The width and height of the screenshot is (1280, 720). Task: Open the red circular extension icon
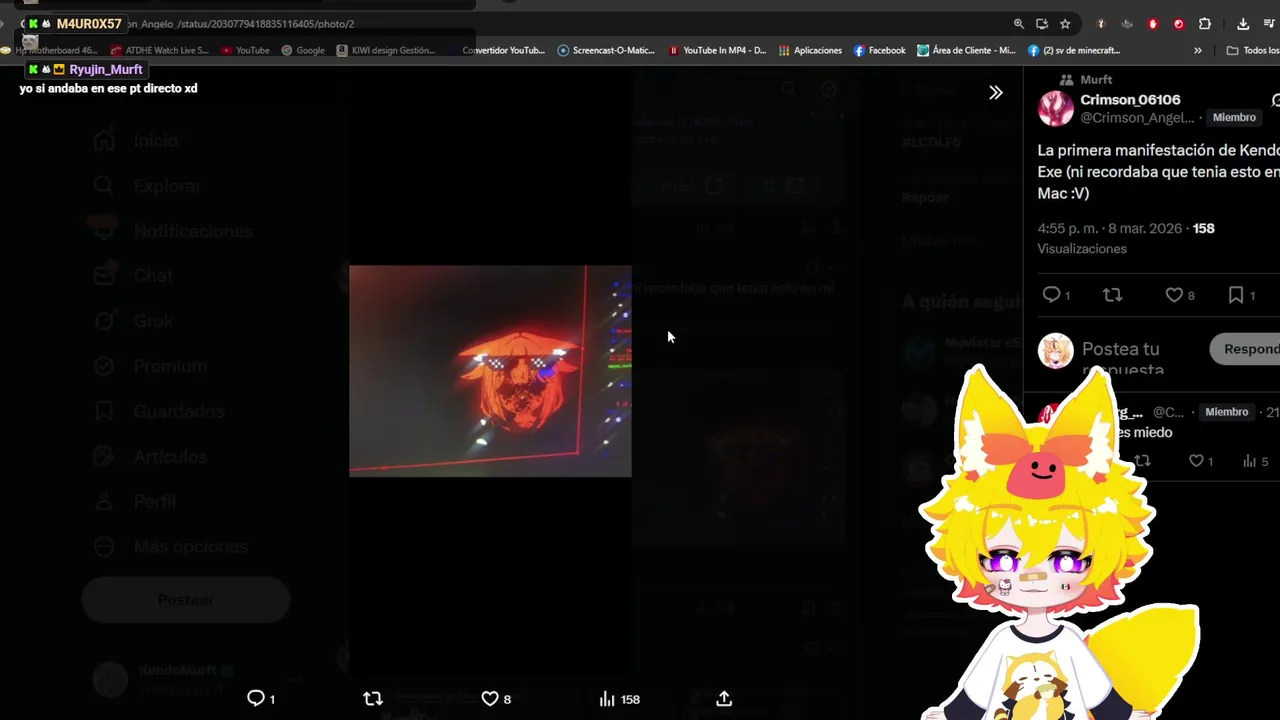tap(1178, 24)
